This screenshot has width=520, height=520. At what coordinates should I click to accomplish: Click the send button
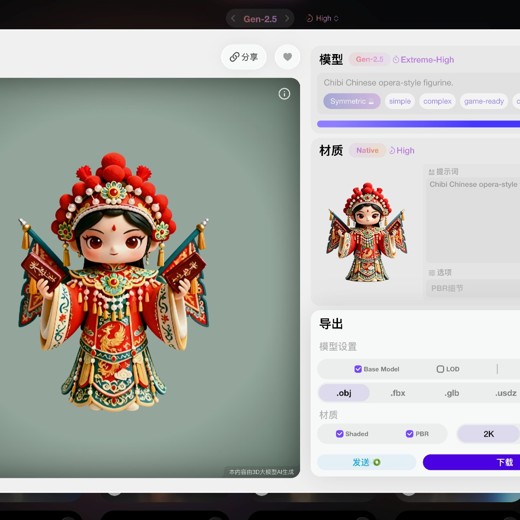coord(366,462)
